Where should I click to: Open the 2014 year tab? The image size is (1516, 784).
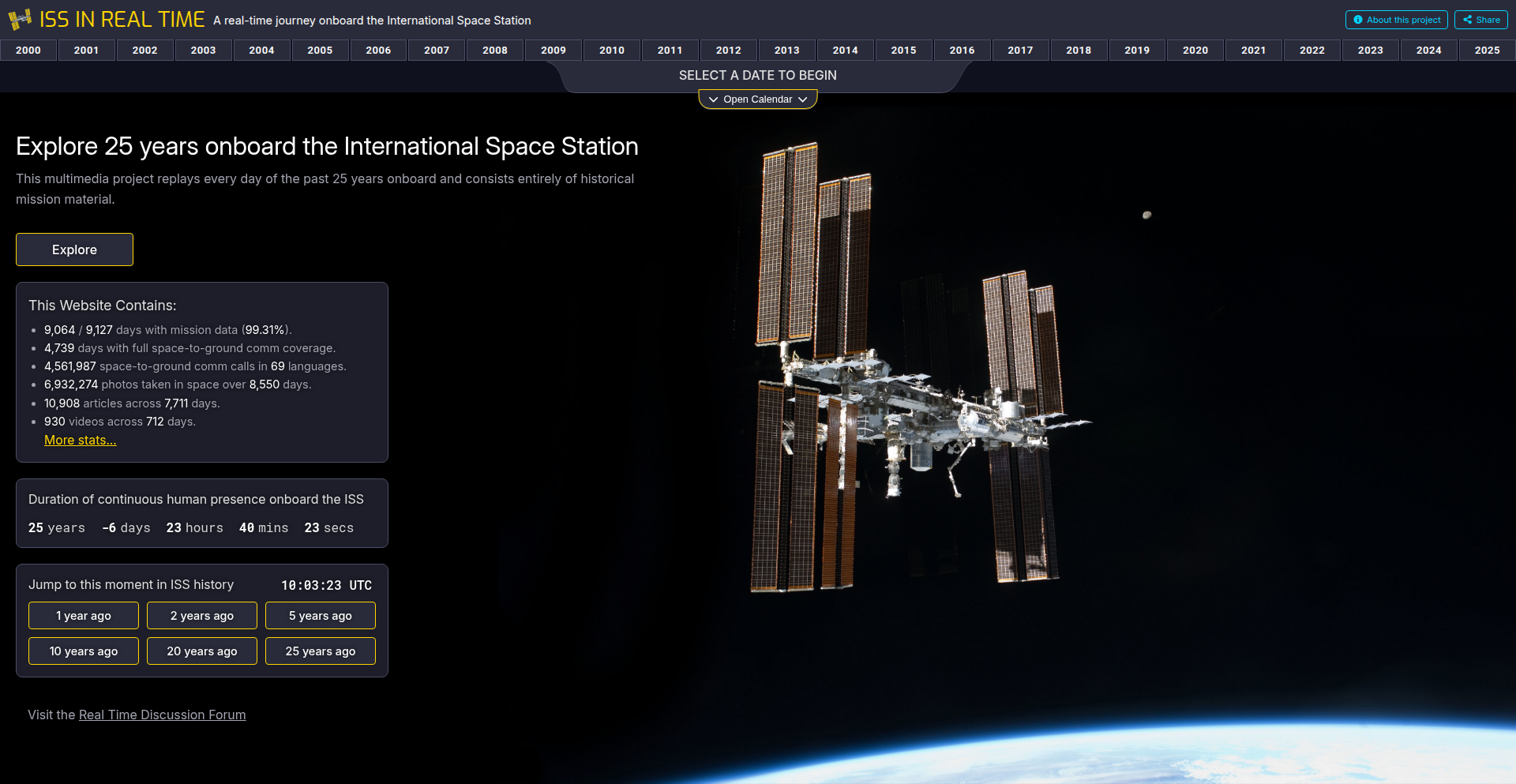coord(846,50)
